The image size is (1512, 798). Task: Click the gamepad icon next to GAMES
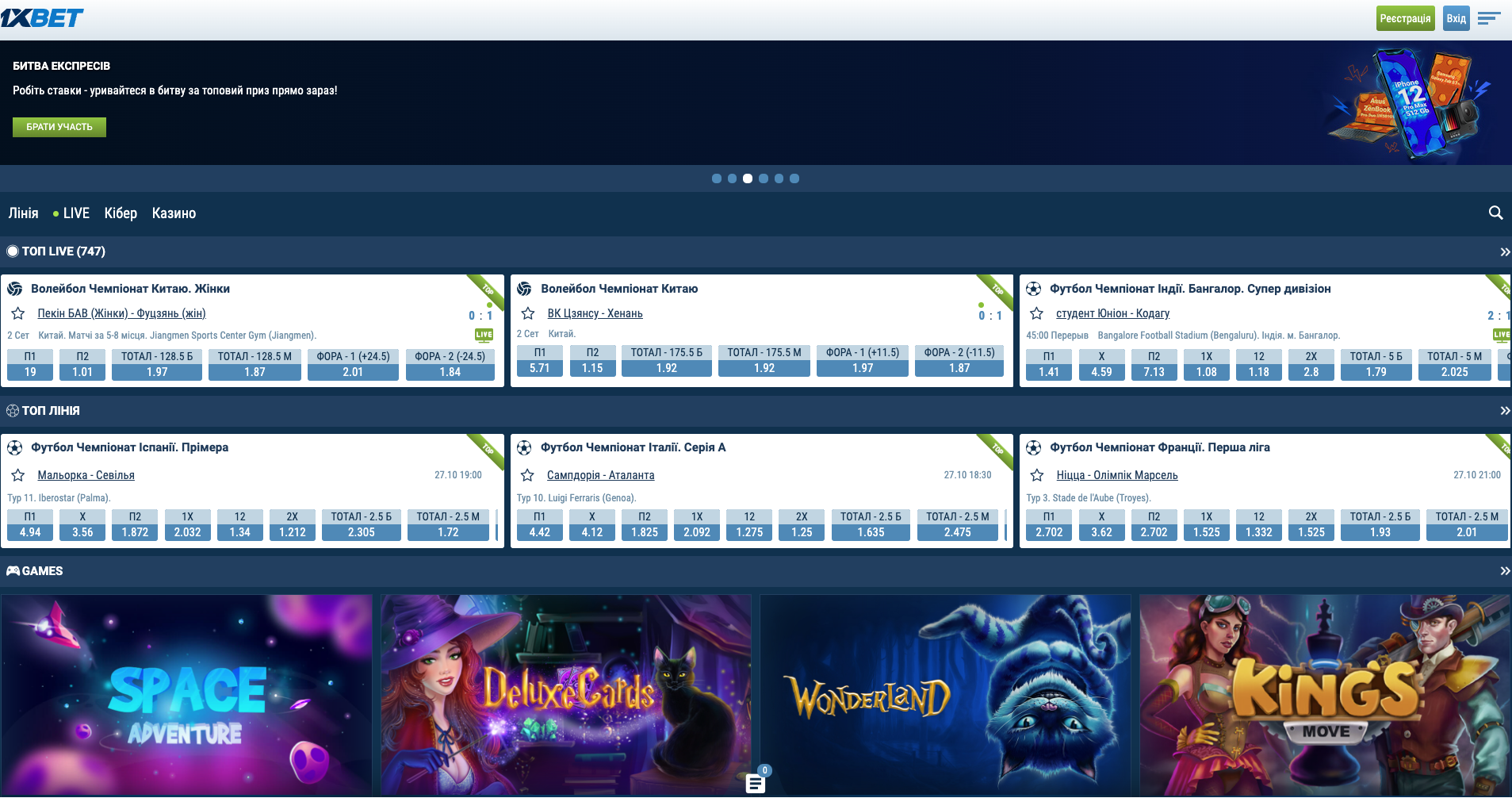(x=13, y=571)
